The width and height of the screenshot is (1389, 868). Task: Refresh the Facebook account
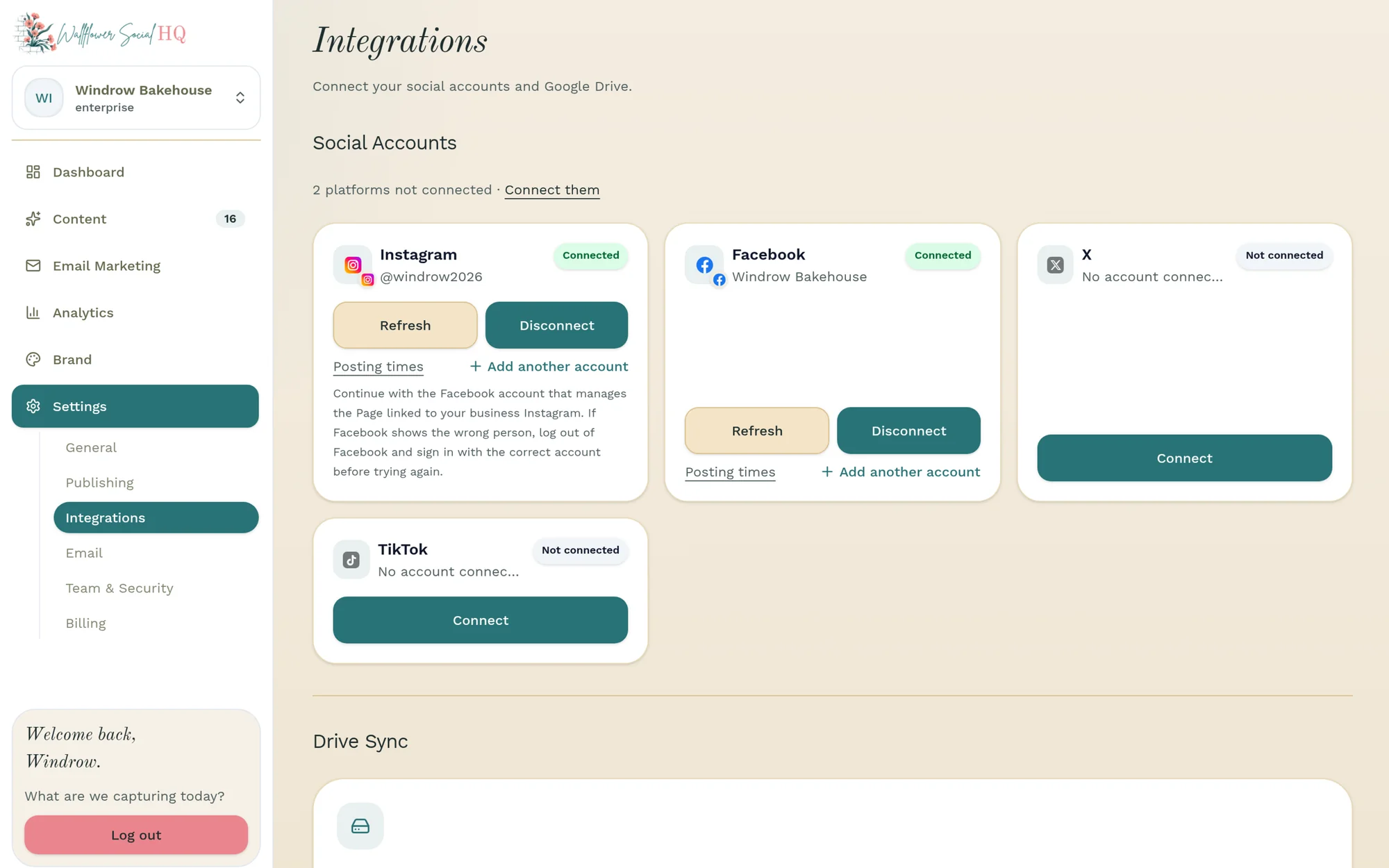757,431
